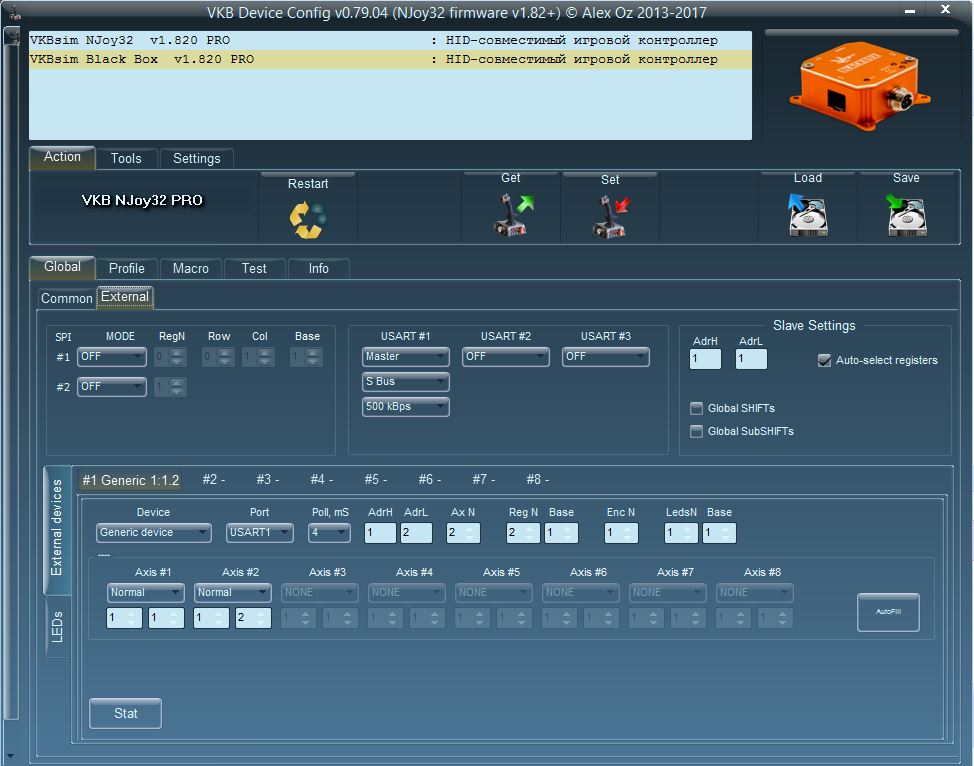Click the Stat button
The image size is (974, 766).
[x=125, y=713]
